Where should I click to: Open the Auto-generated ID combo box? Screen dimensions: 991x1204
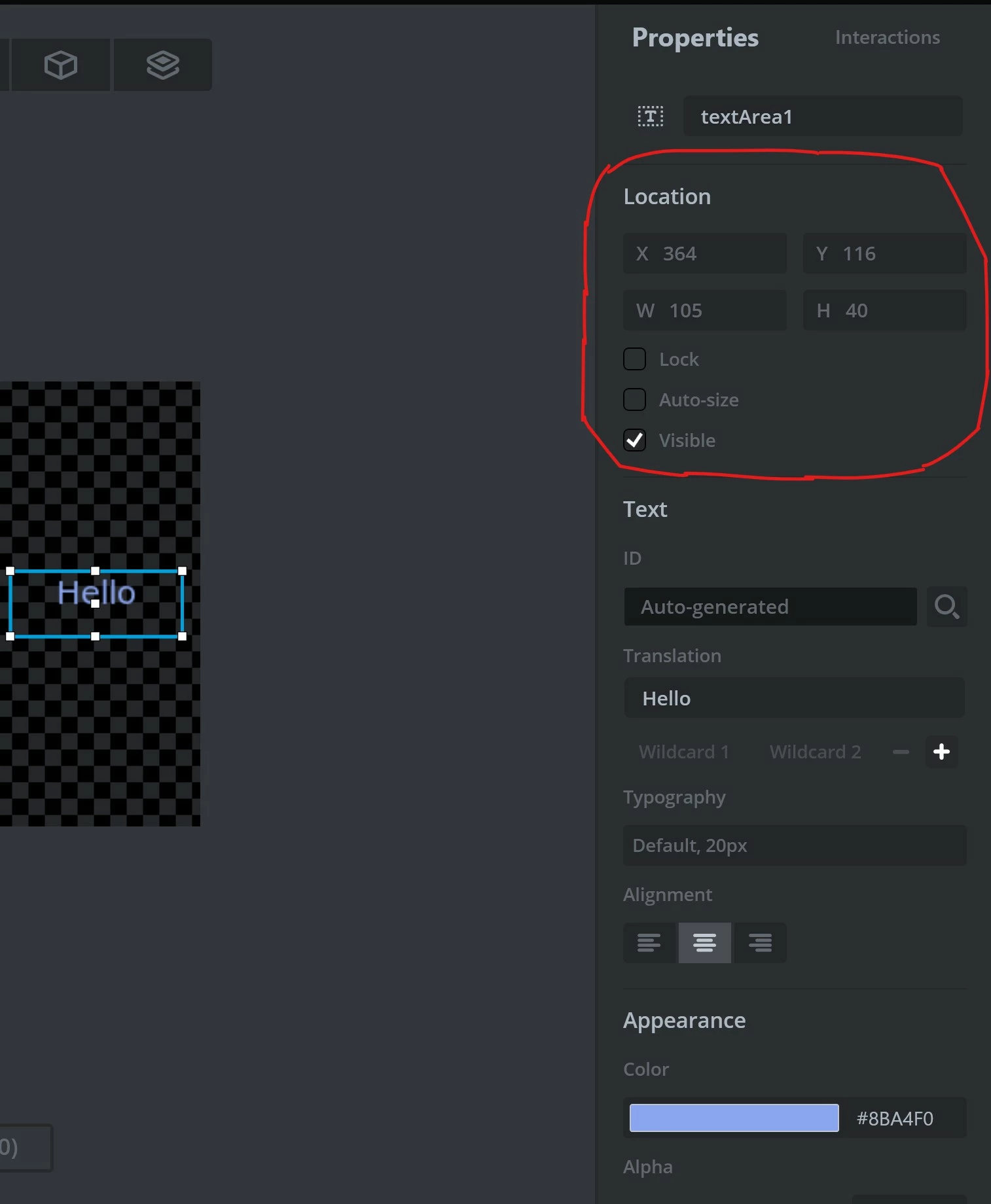coord(770,607)
